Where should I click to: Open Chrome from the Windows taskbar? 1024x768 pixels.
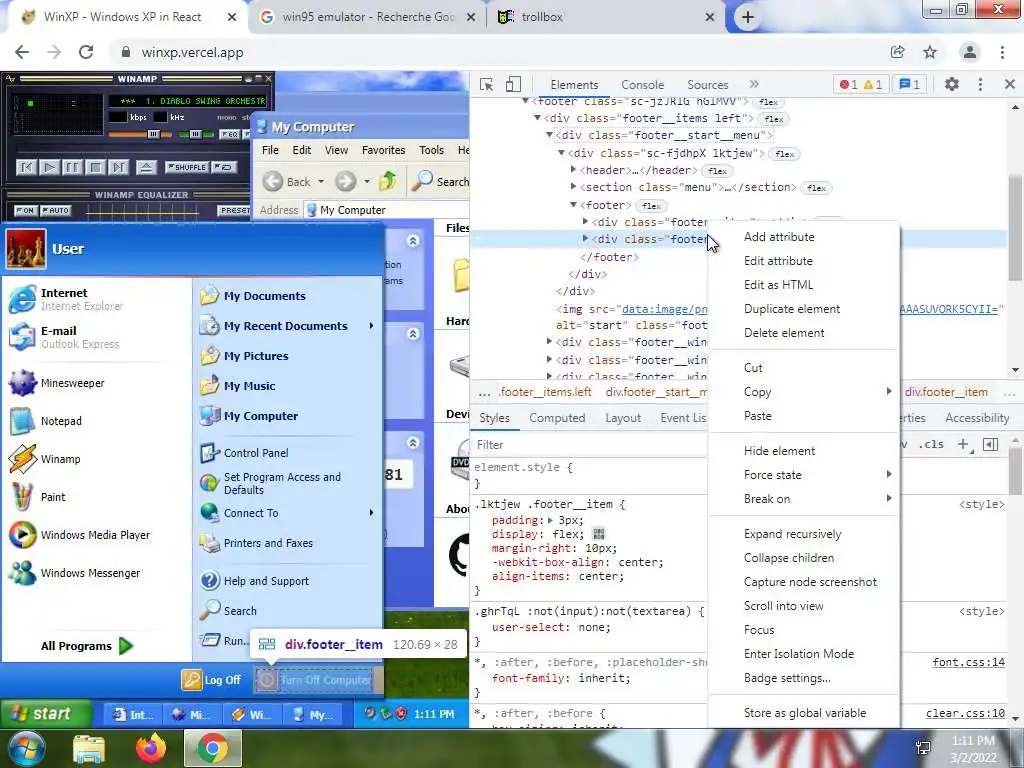point(213,748)
